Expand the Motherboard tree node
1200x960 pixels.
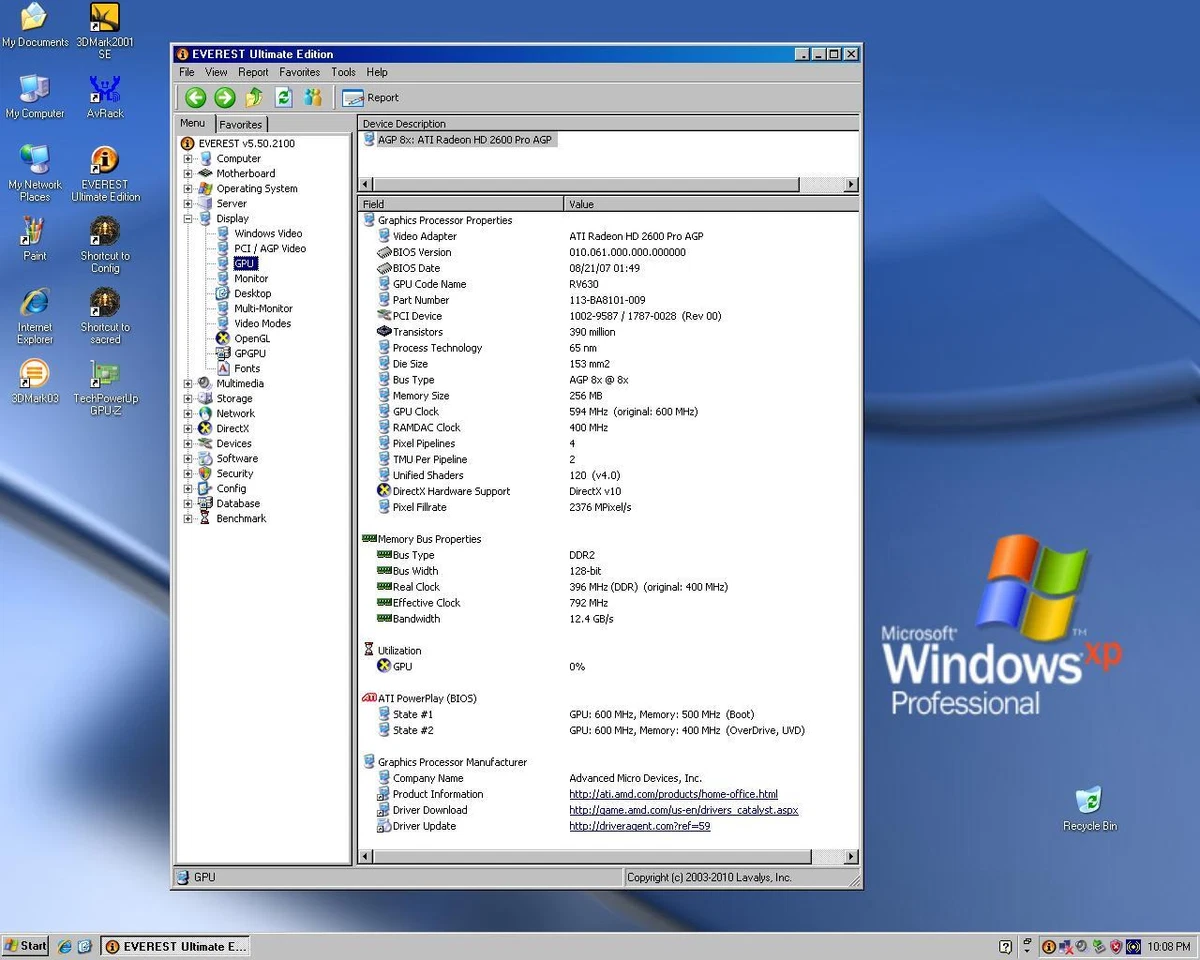point(187,174)
